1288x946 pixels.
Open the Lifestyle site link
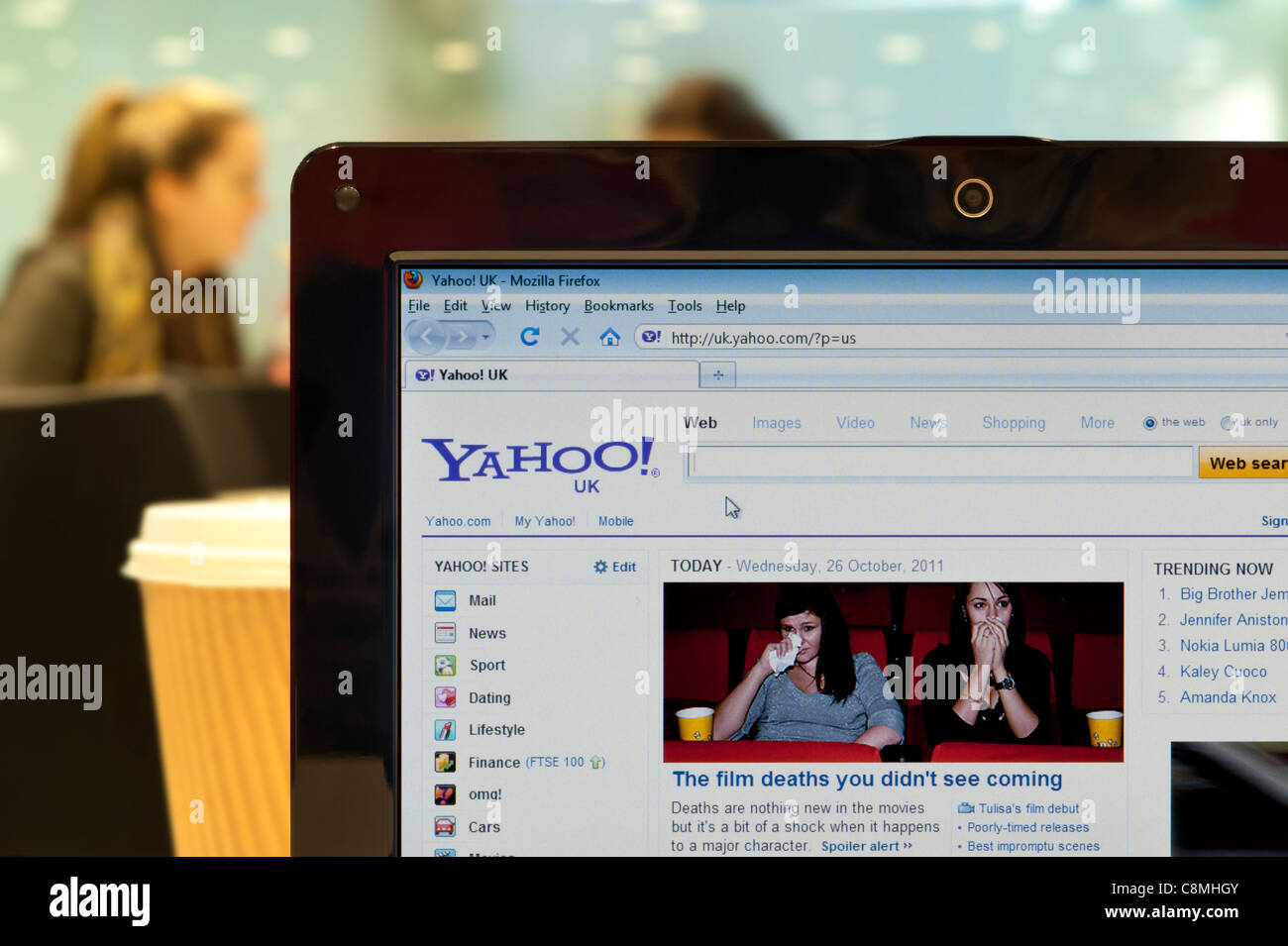pyautogui.click(x=496, y=730)
